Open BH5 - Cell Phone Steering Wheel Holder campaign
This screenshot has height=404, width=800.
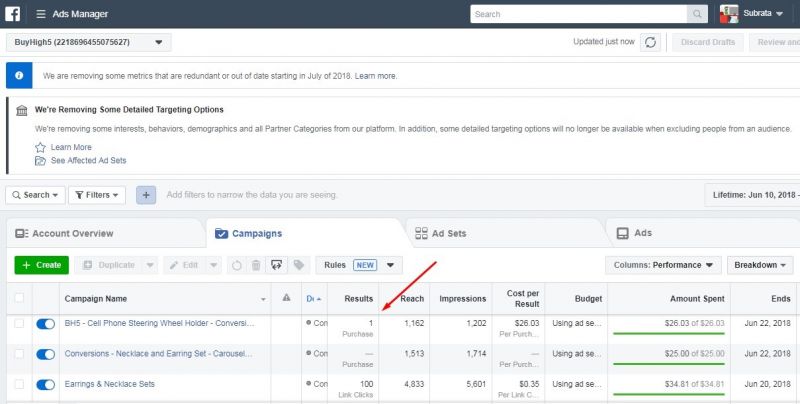(x=159, y=323)
